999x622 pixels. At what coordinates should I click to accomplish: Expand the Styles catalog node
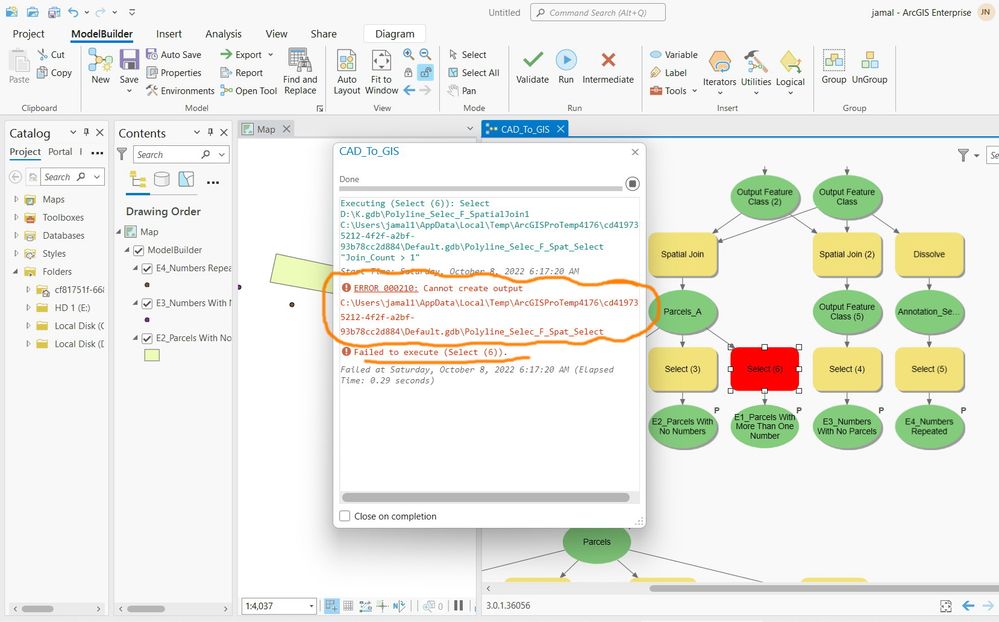pyautogui.click(x=16, y=253)
